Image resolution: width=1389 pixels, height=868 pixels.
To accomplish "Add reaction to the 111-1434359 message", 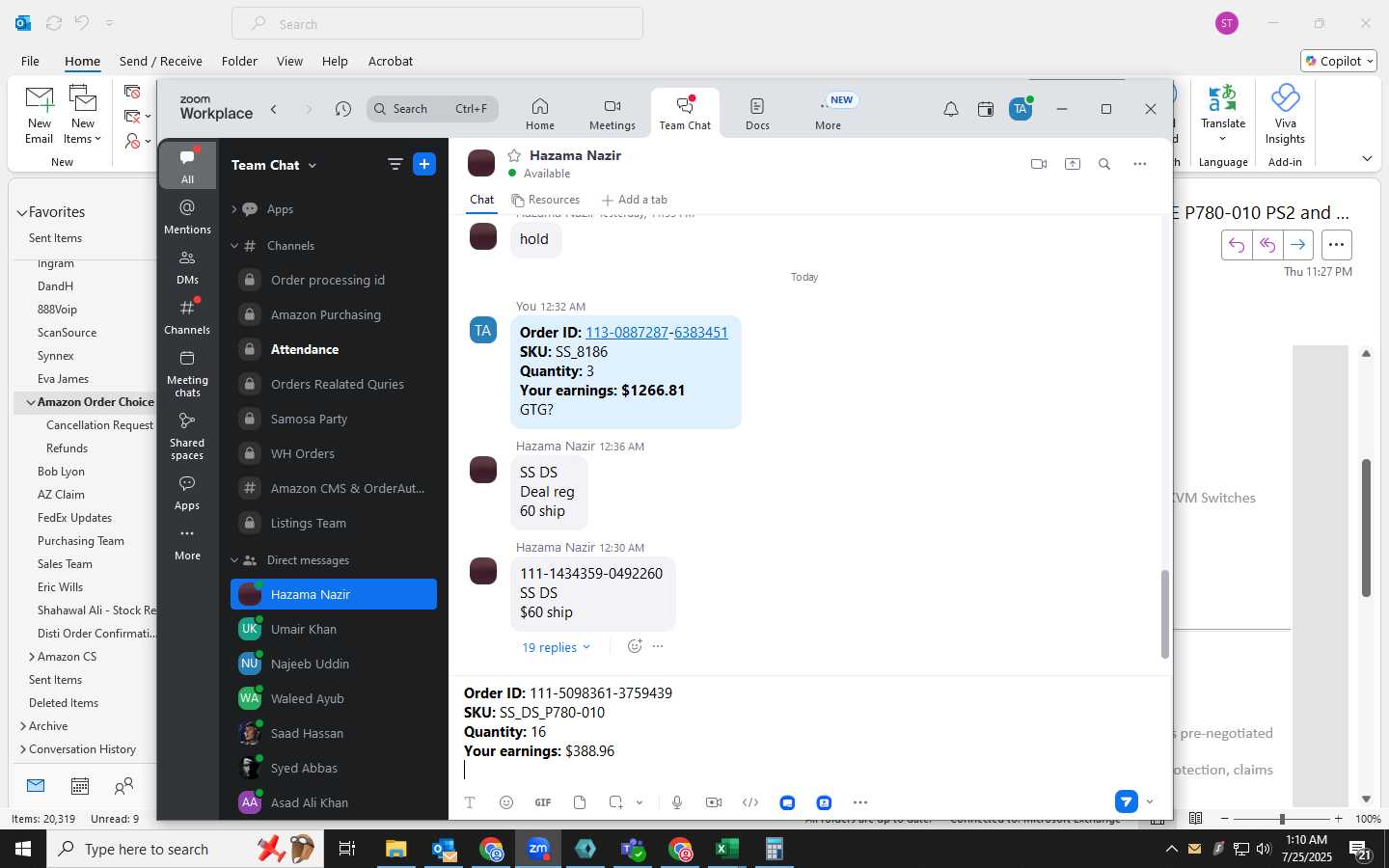I will (635, 646).
